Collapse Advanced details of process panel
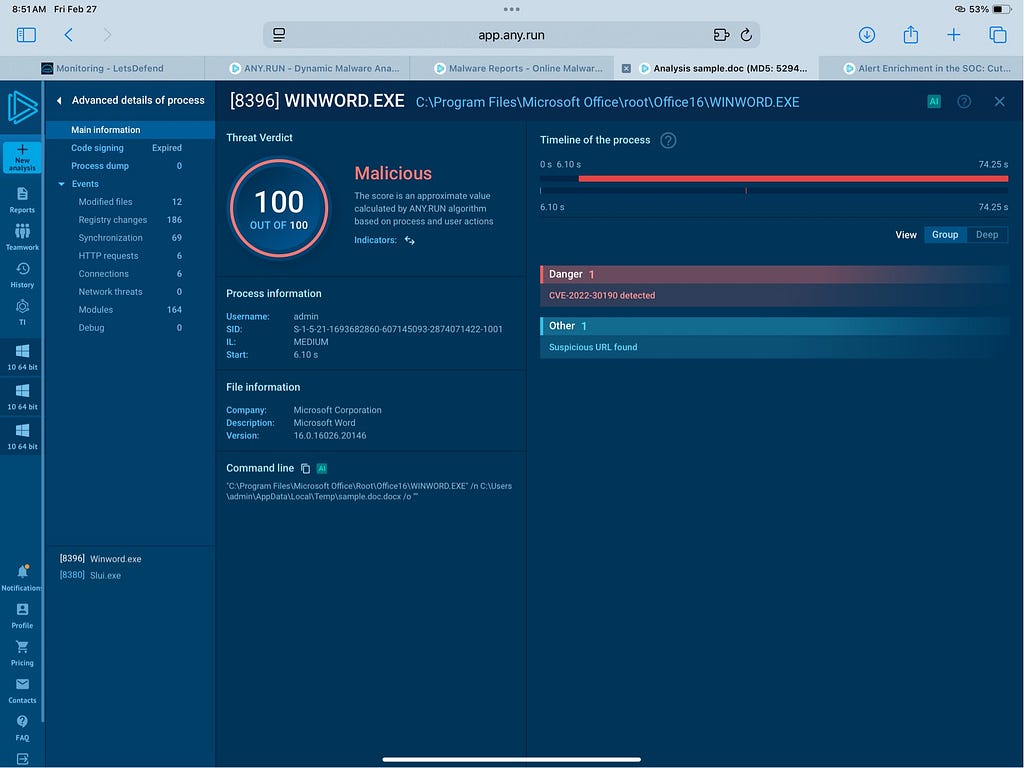 click(59, 101)
